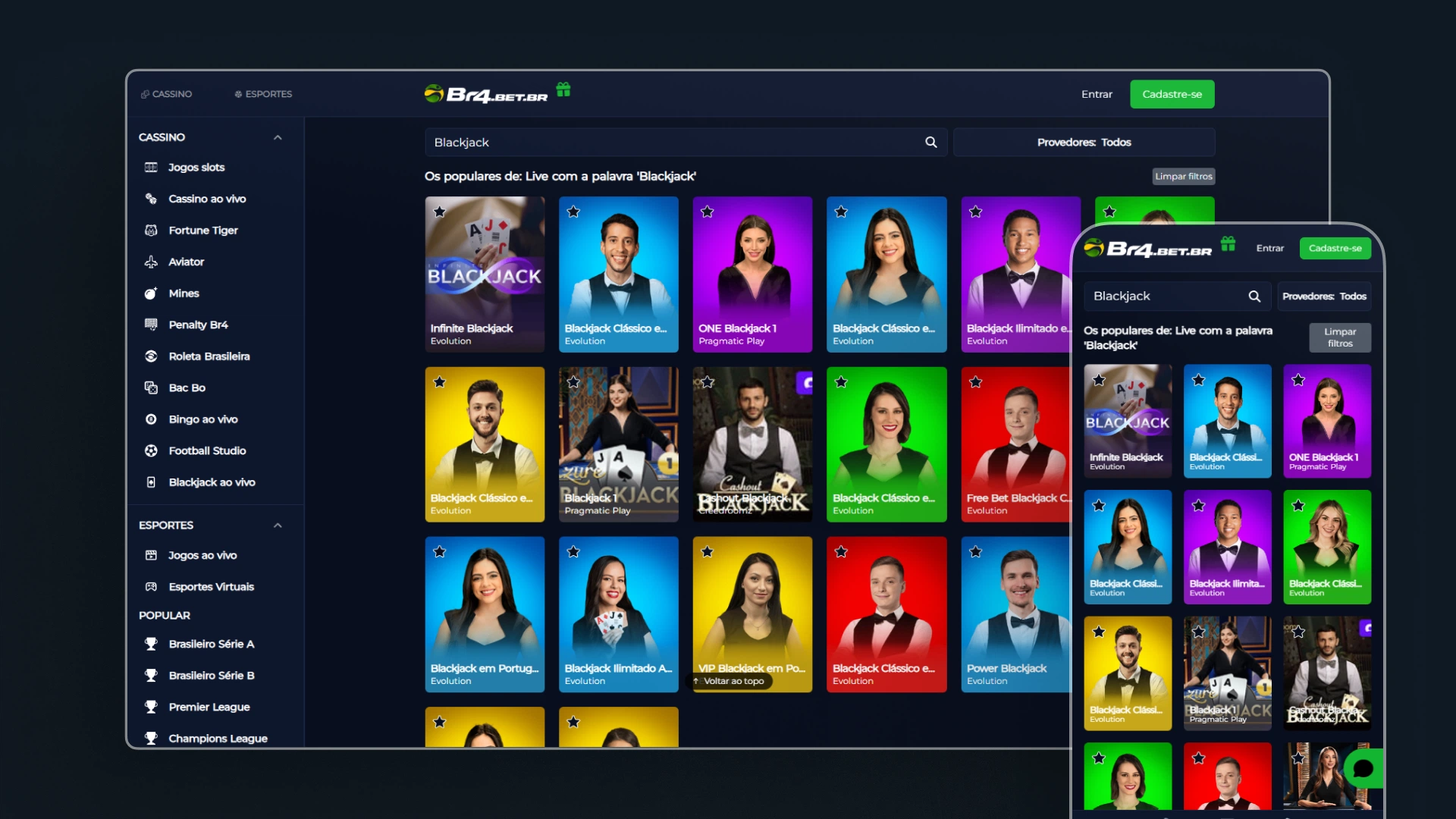Open the Infinite Blackjack game thumbnail on desktop
This screenshot has width=1456, height=819.
point(485,275)
